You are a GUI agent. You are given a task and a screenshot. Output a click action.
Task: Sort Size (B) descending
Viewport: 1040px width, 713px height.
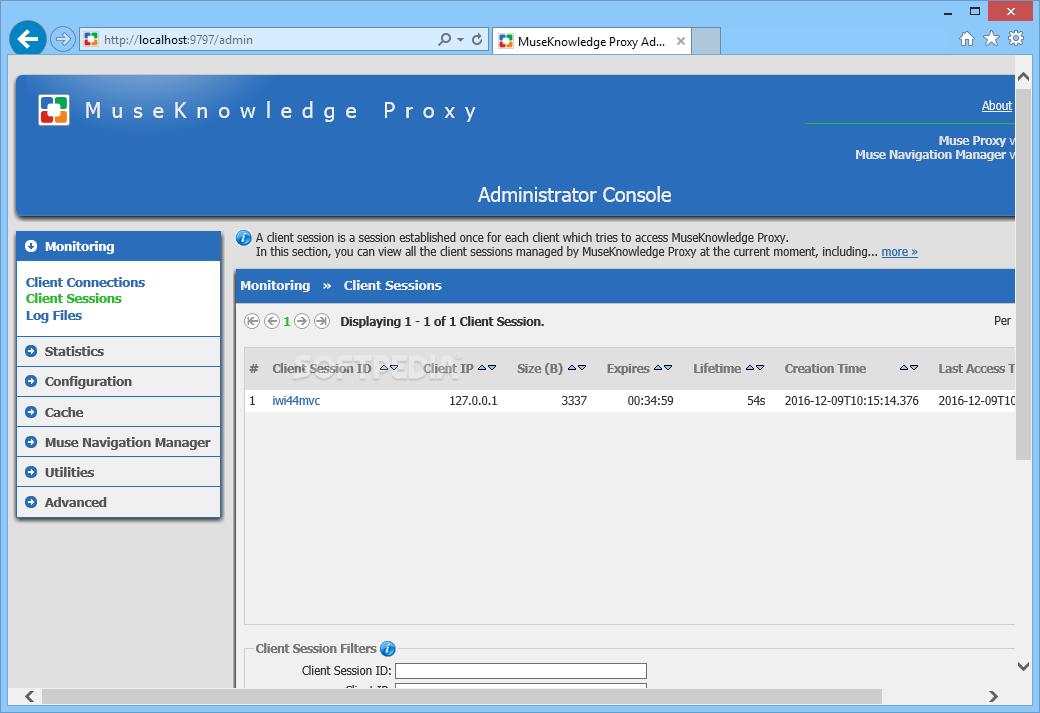(x=582, y=367)
